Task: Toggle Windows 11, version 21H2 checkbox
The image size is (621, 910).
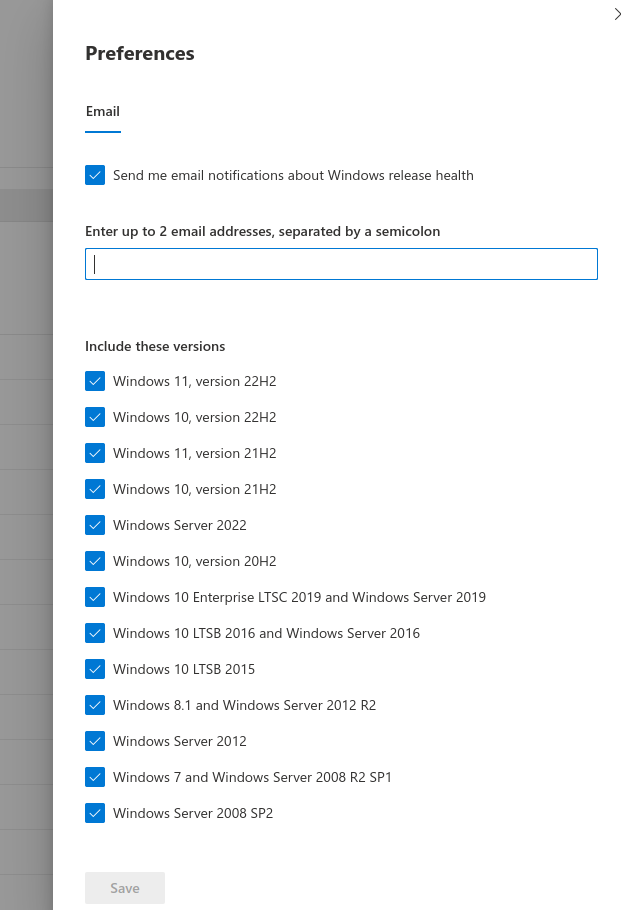Action: tap(95, 453)
